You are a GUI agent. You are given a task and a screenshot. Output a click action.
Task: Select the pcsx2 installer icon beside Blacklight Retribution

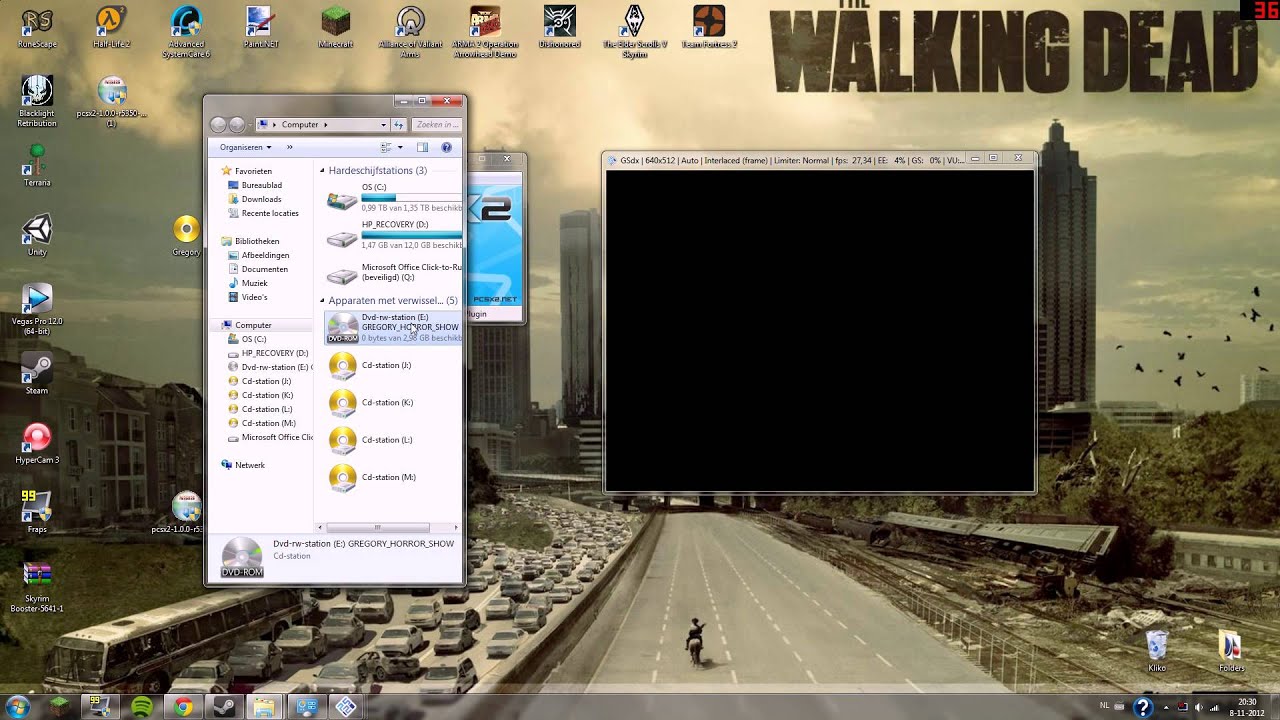tap(112, 102)
